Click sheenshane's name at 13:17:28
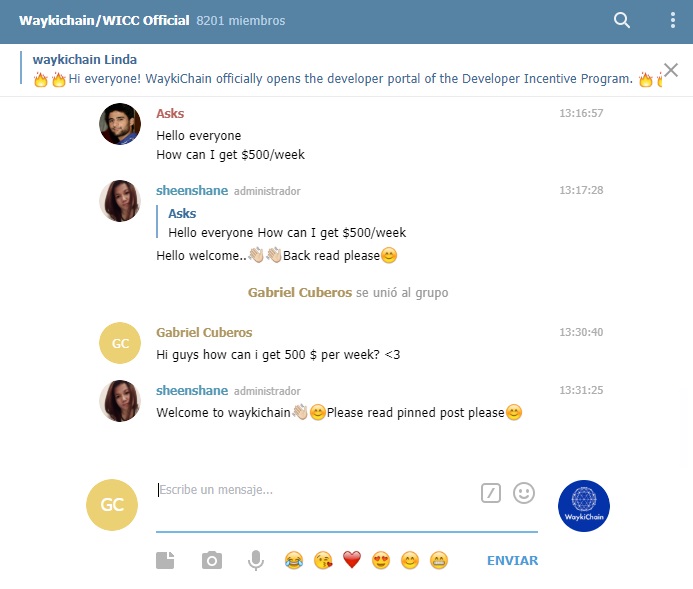 [192, 190]
